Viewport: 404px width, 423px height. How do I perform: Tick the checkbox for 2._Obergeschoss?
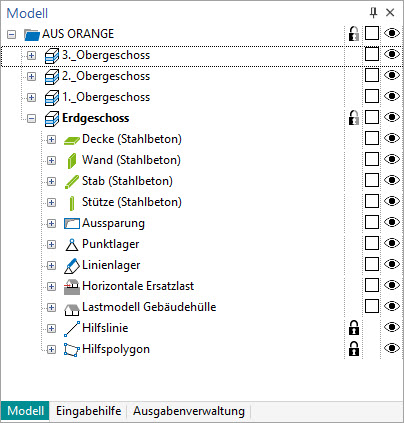coord(372,75)
